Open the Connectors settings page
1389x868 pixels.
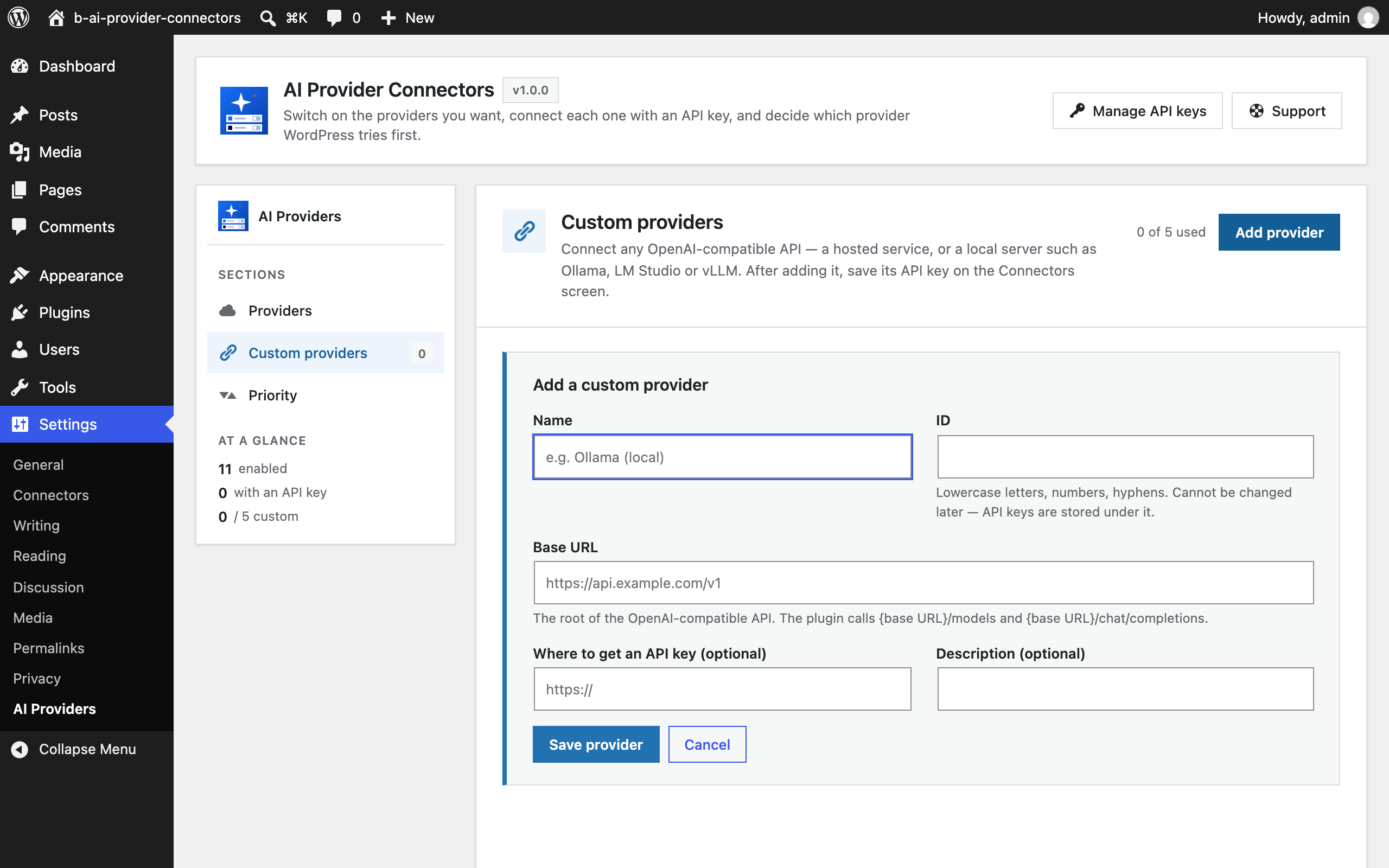[51, 495]
